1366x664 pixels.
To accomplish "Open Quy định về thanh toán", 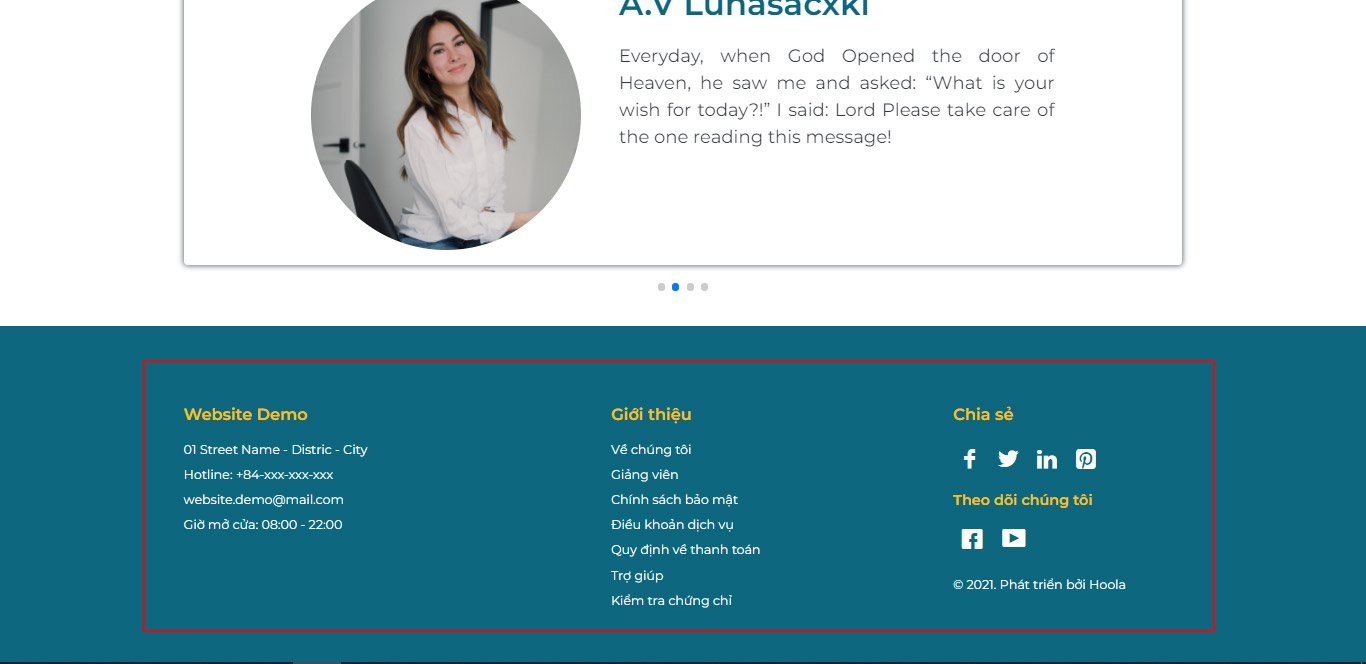I will (x=686, y=550).
